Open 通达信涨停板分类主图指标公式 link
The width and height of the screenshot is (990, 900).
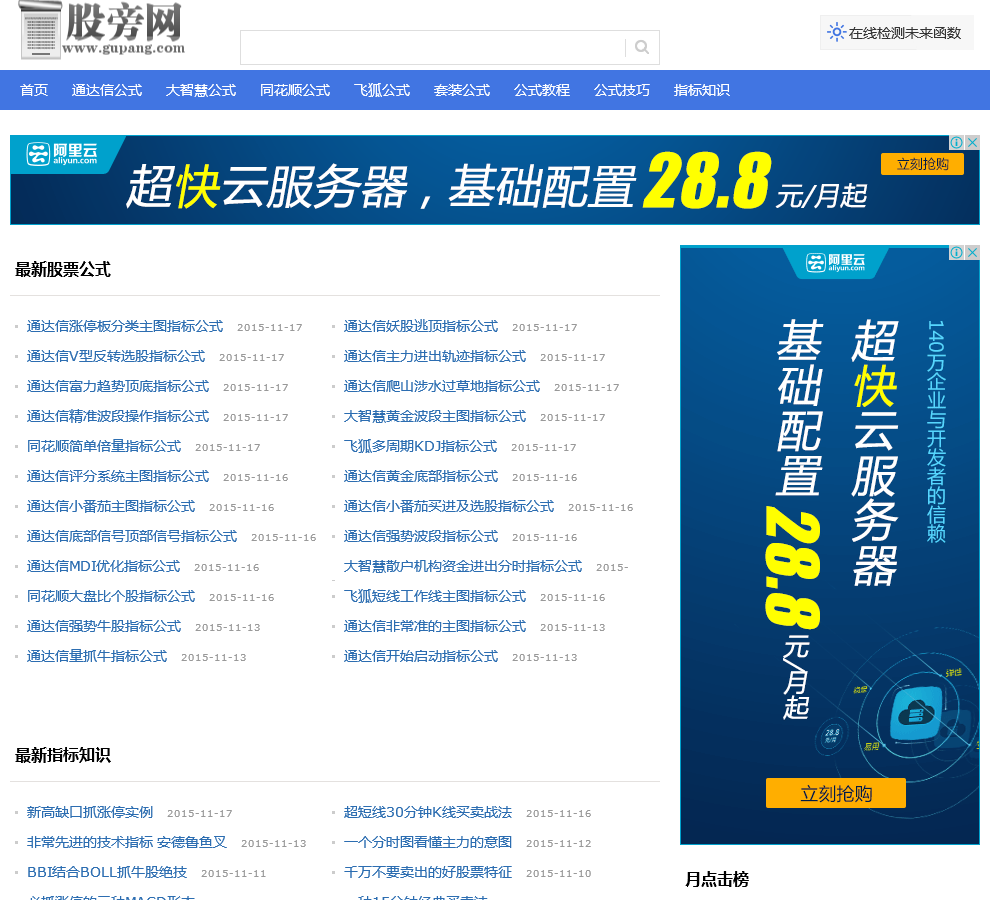125,327
